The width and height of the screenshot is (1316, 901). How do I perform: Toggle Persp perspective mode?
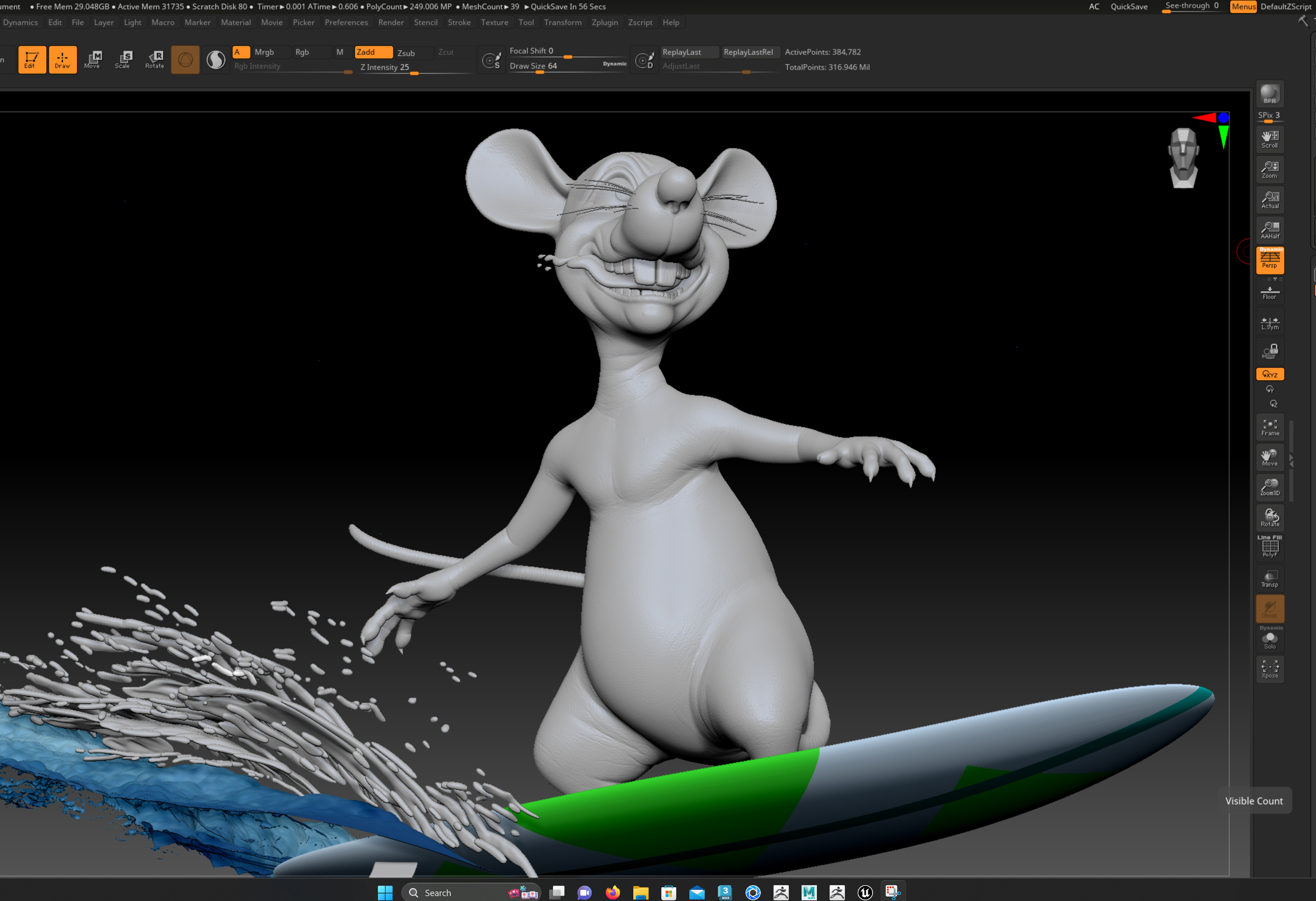pyautogui.click(x=1270, y=260)
